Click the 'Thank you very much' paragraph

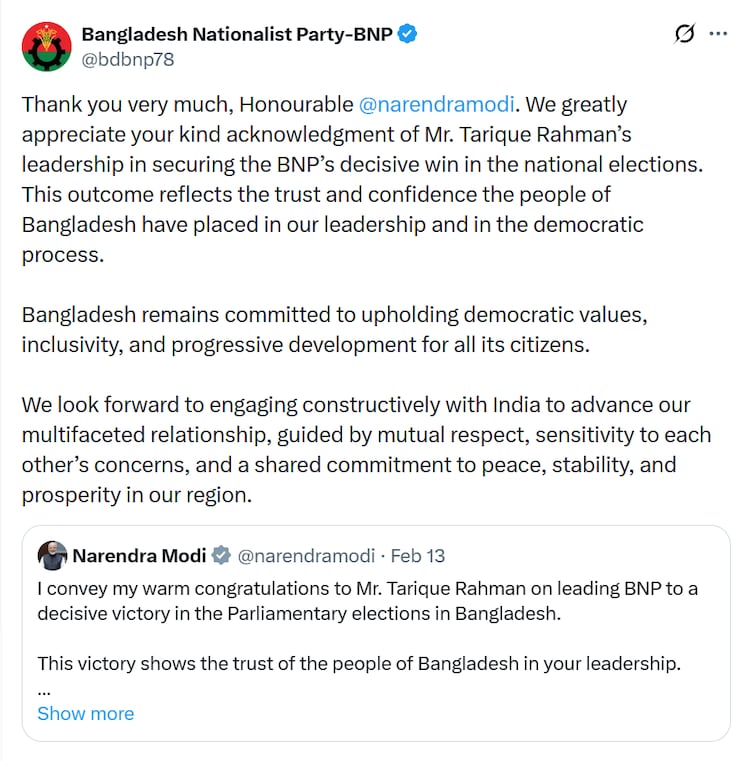tap(330, 180)
